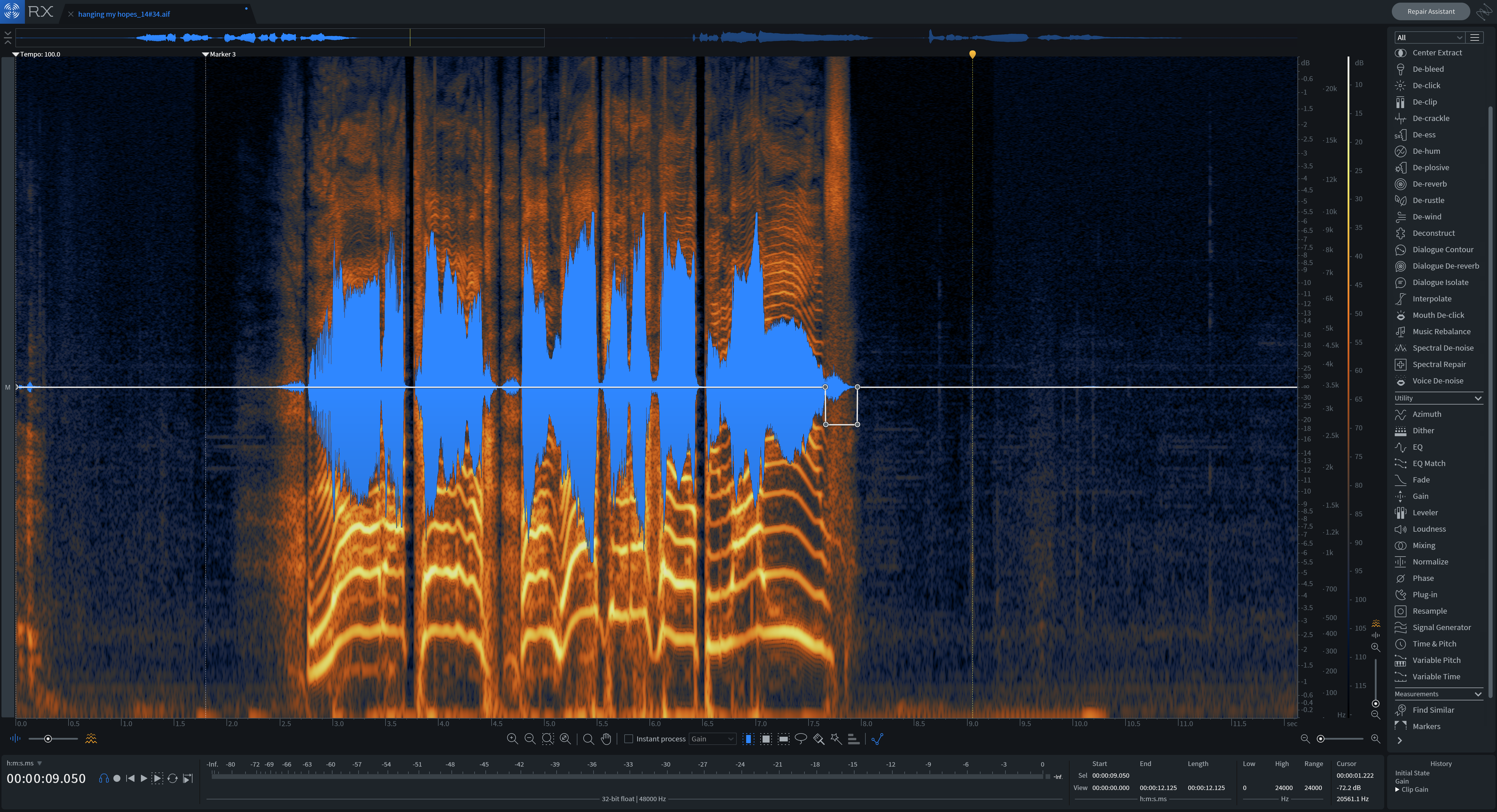Rewind to the start
The image size is (1497, 812).
pos(130,778)
